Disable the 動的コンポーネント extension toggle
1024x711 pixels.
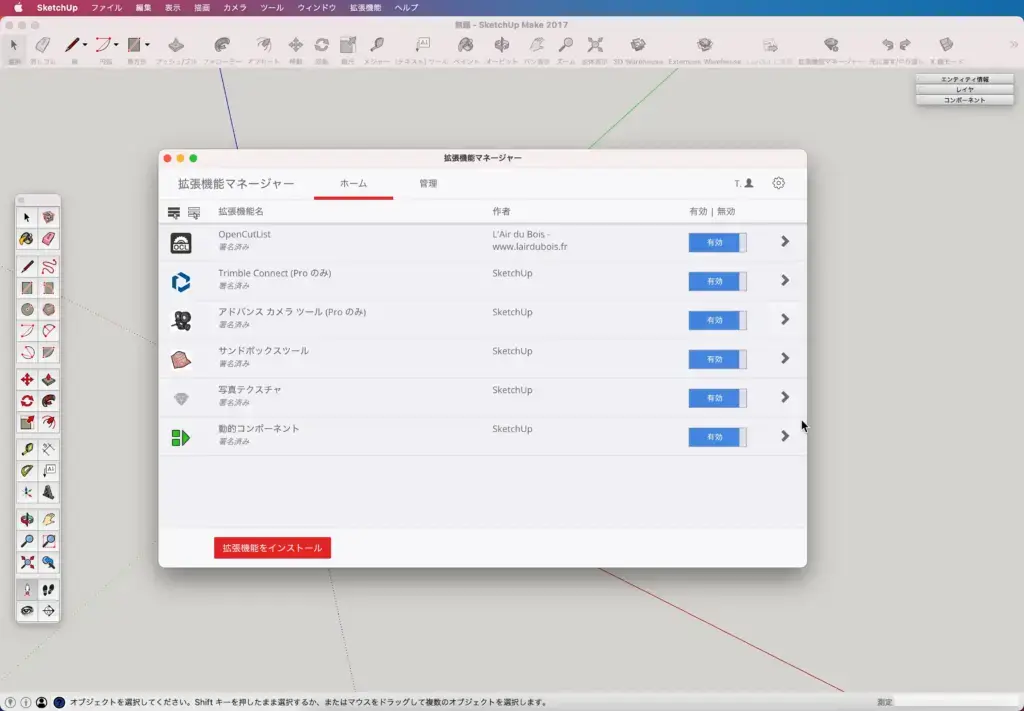click(717, 437)
